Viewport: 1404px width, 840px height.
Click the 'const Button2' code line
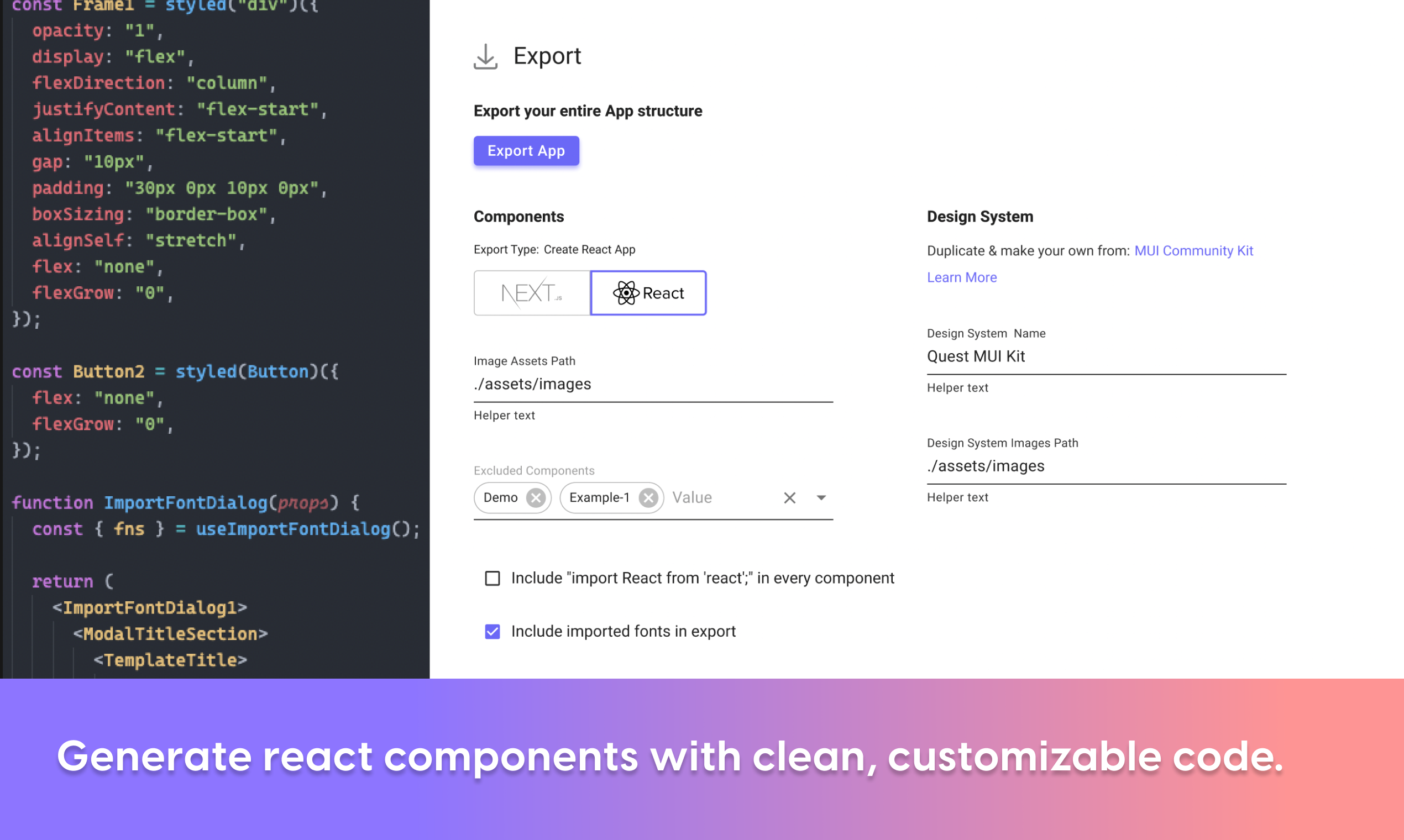[175, 372]
